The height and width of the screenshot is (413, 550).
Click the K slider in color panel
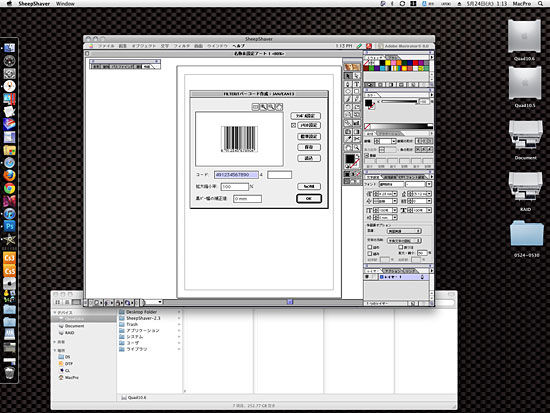coord(400,101)
